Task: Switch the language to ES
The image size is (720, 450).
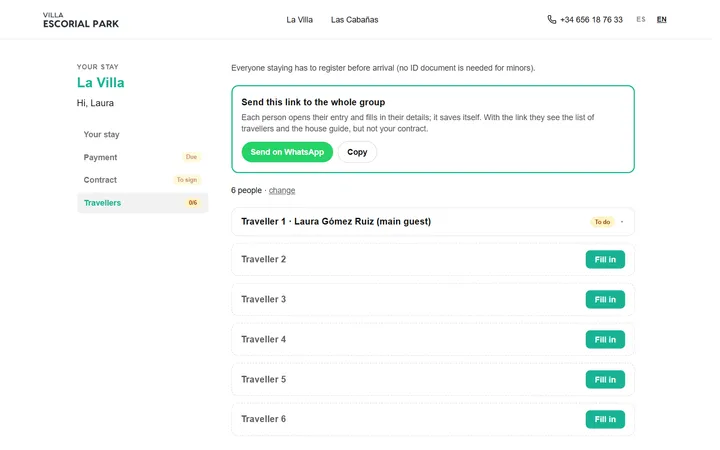Action: pos(641,19)
